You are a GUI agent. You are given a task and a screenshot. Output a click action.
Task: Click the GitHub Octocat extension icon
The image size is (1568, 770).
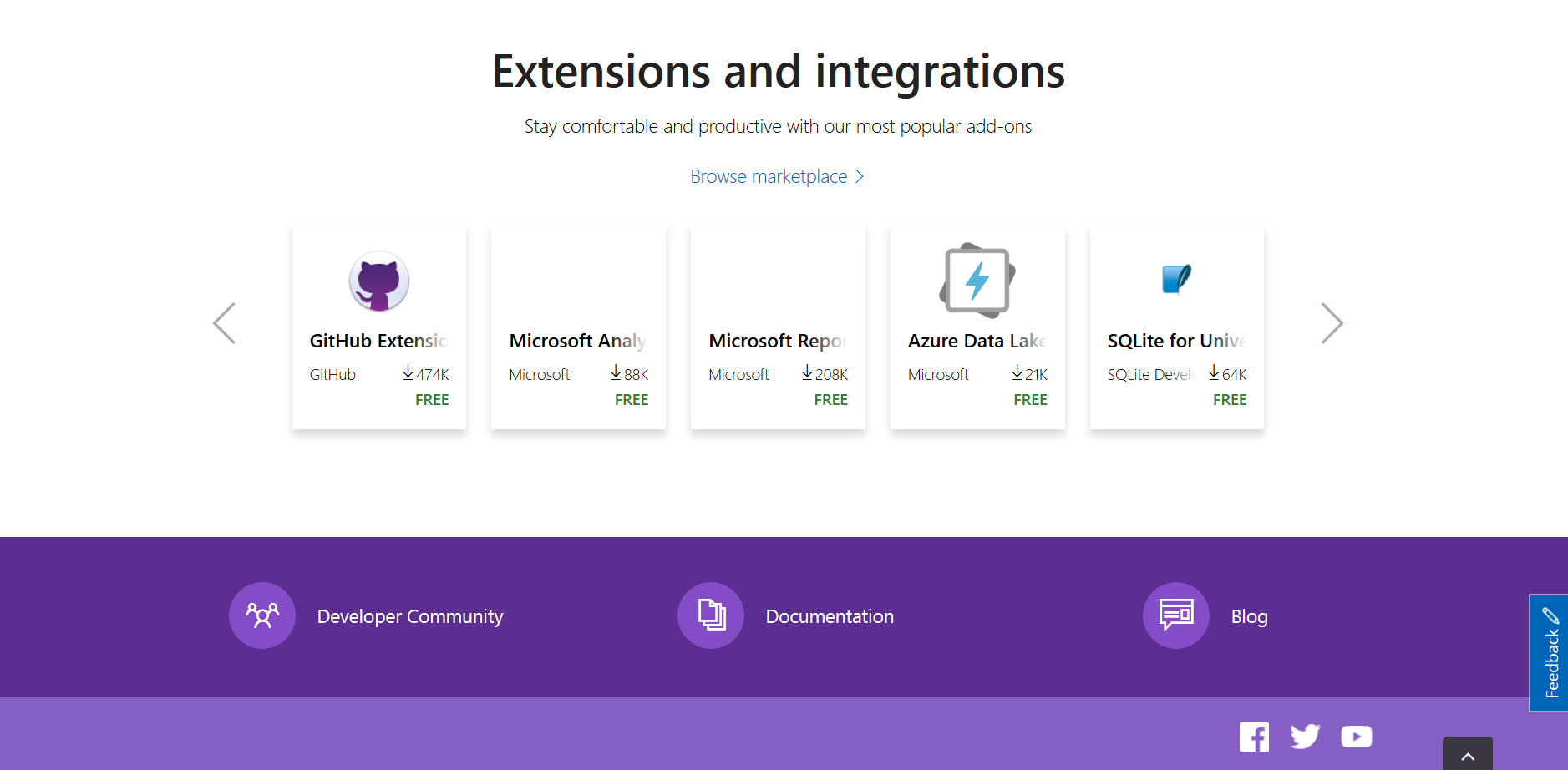(x=378, y=281)
